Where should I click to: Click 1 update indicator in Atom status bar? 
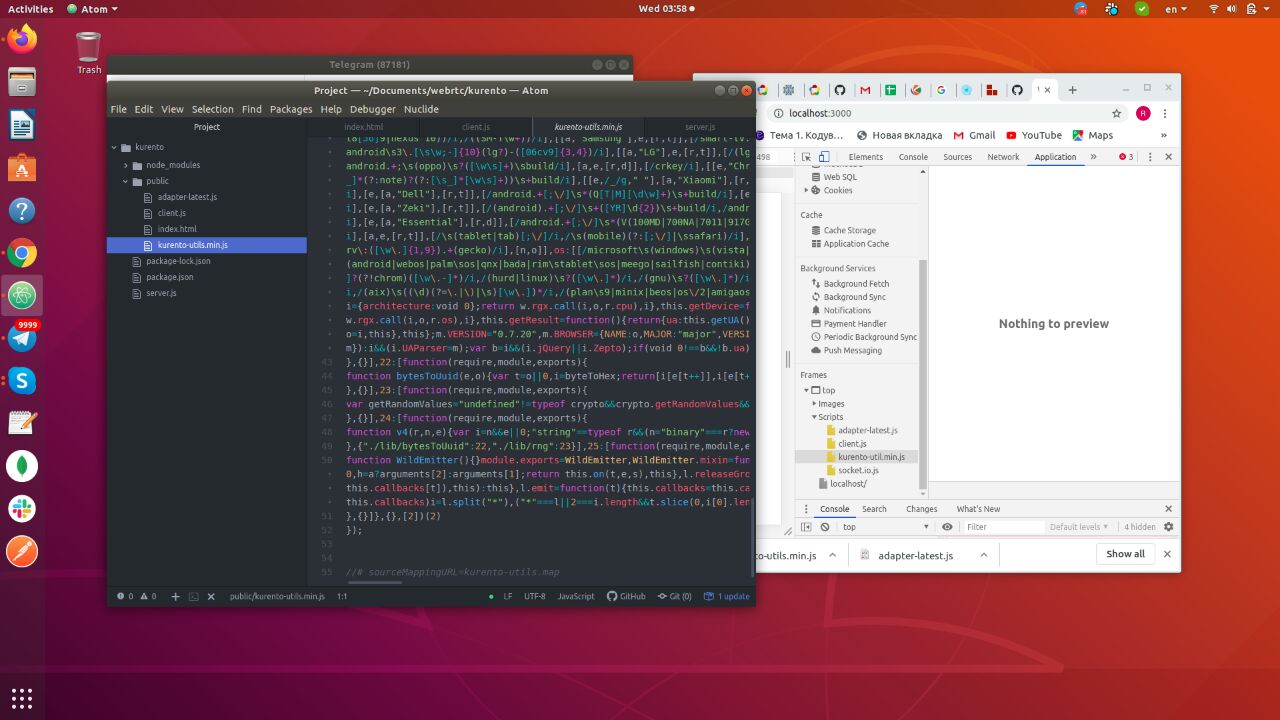point(726,596)
